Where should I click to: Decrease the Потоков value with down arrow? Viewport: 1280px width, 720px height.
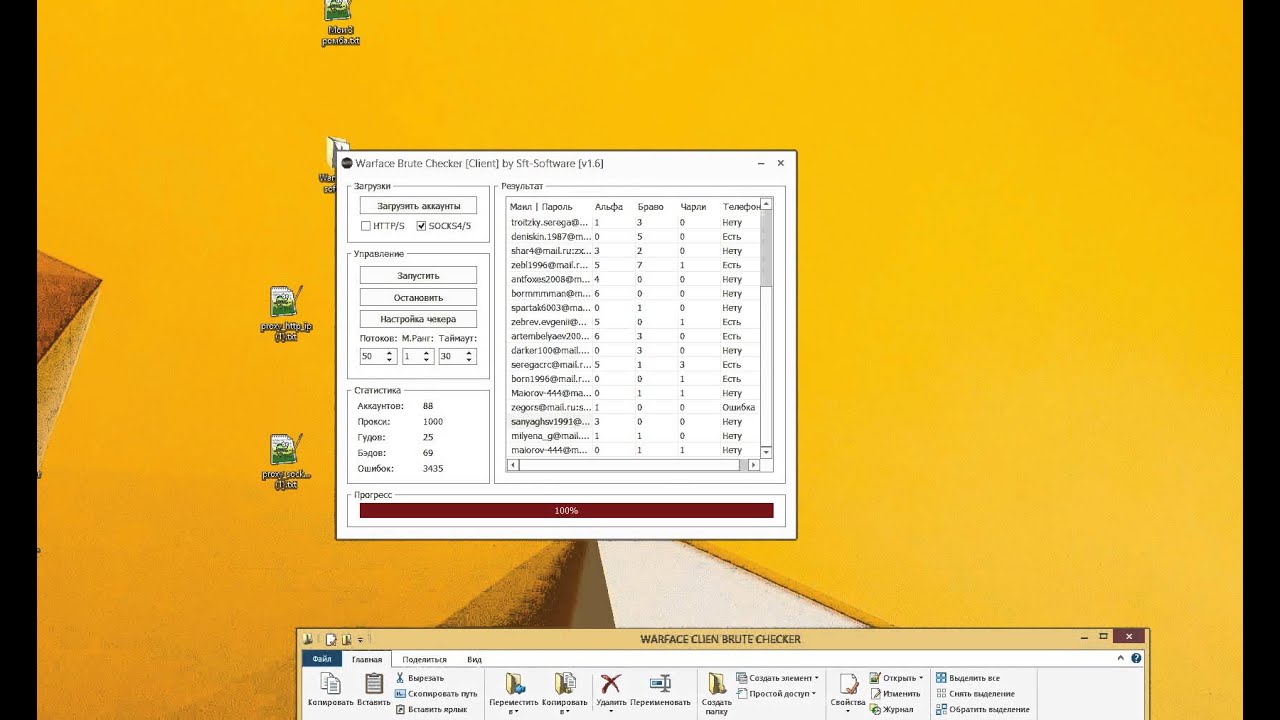389,360
